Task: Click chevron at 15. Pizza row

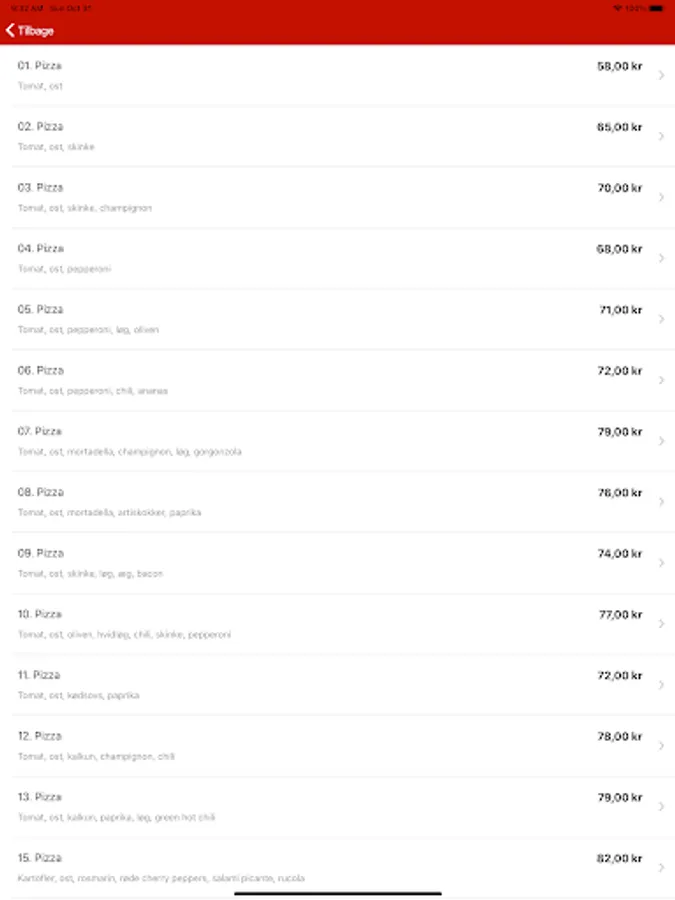Action: click(x=661, y=867)
